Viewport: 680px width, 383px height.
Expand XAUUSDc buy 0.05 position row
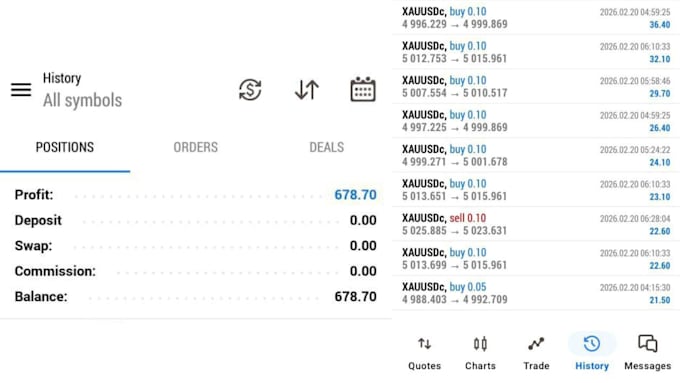click(536, 293)
